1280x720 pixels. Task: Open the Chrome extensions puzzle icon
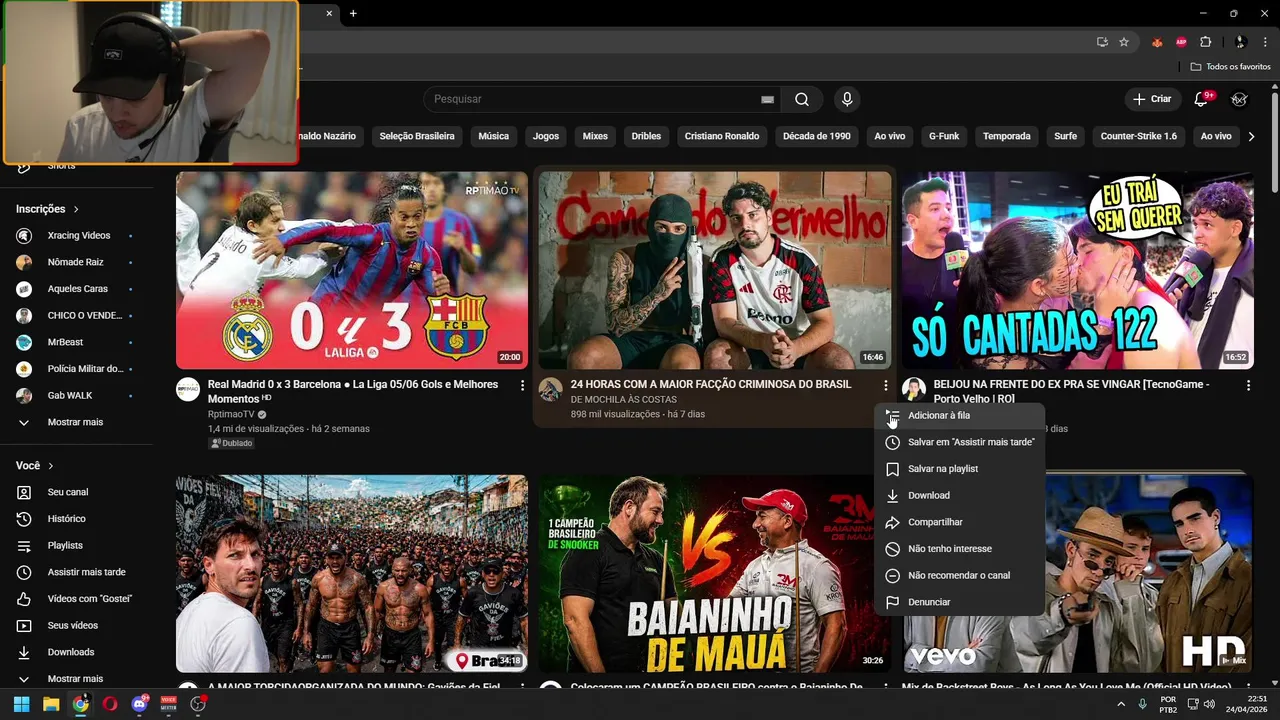(x=1205, y=42)
